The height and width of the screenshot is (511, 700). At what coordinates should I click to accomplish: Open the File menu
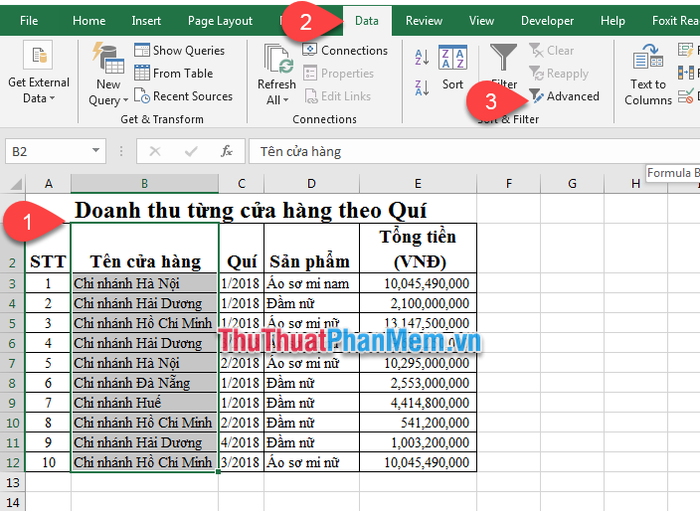point(29,20)
